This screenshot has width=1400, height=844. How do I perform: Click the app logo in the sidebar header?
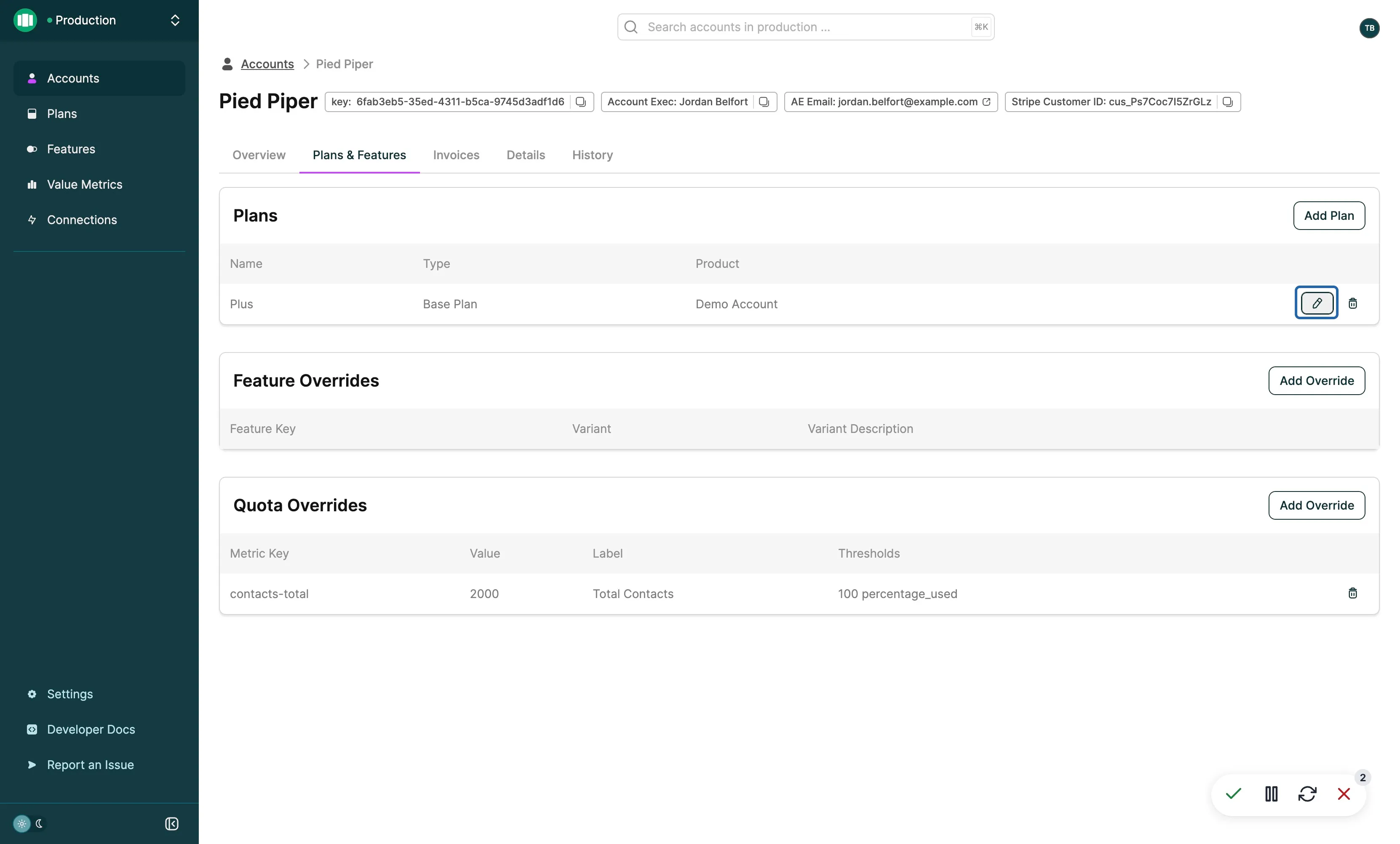tap(25, 21)
